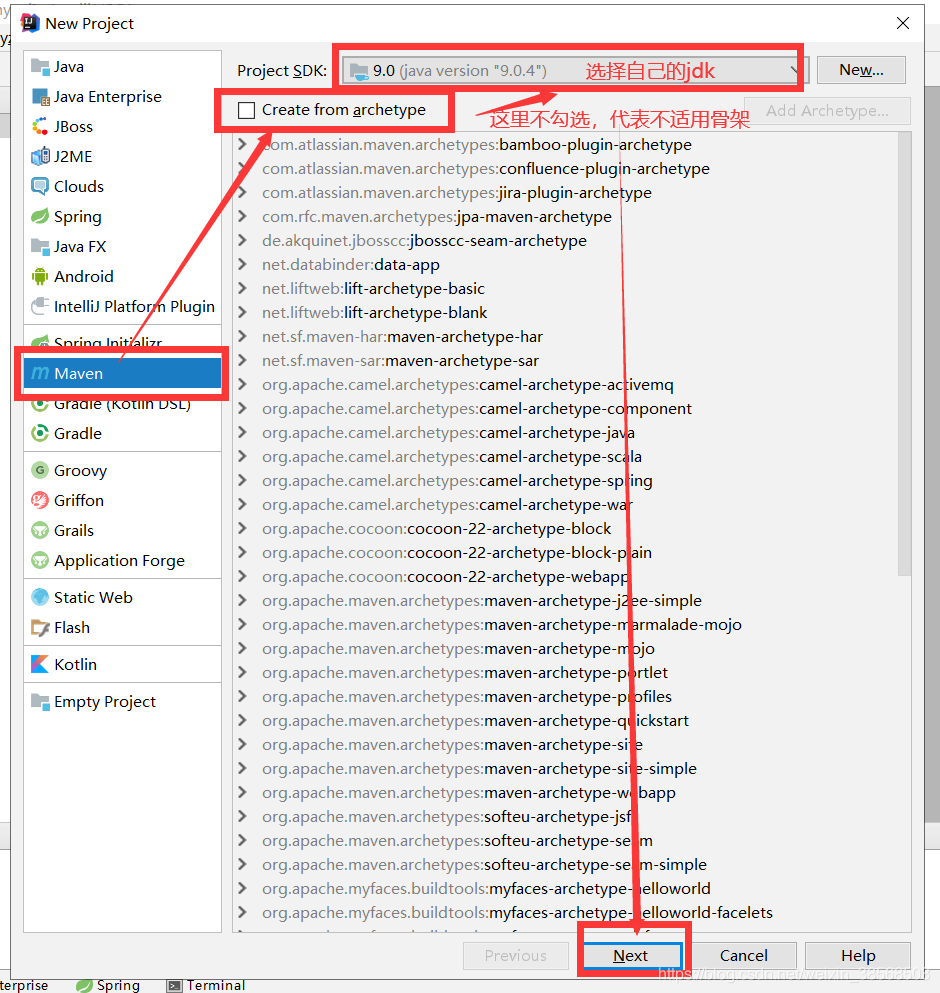Image resolution: width=940 pixels, height=993 pixels.
Task: Expand the confluence-plugin-archetype node
Action: [242, 168]
